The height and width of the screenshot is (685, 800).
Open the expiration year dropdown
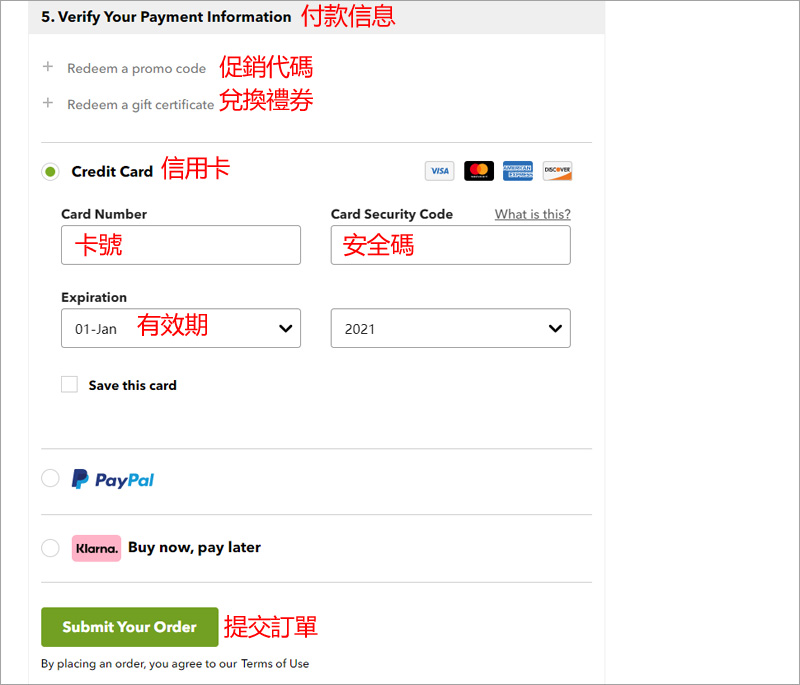pyautogui.click(x=450, y=328)
